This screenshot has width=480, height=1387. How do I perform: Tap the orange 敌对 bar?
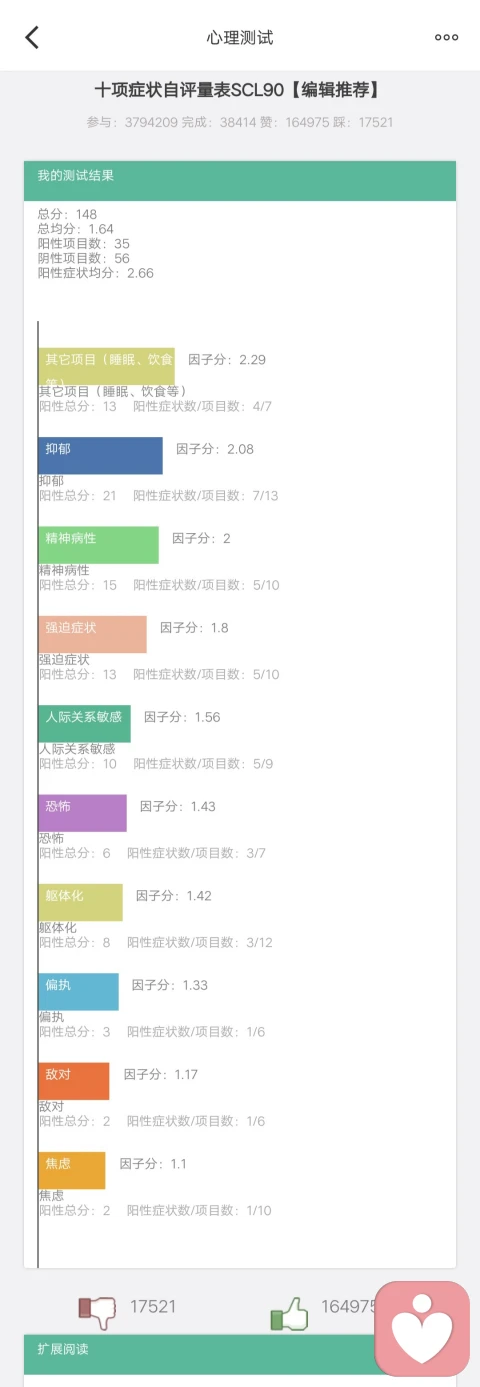click(73, 1081)
